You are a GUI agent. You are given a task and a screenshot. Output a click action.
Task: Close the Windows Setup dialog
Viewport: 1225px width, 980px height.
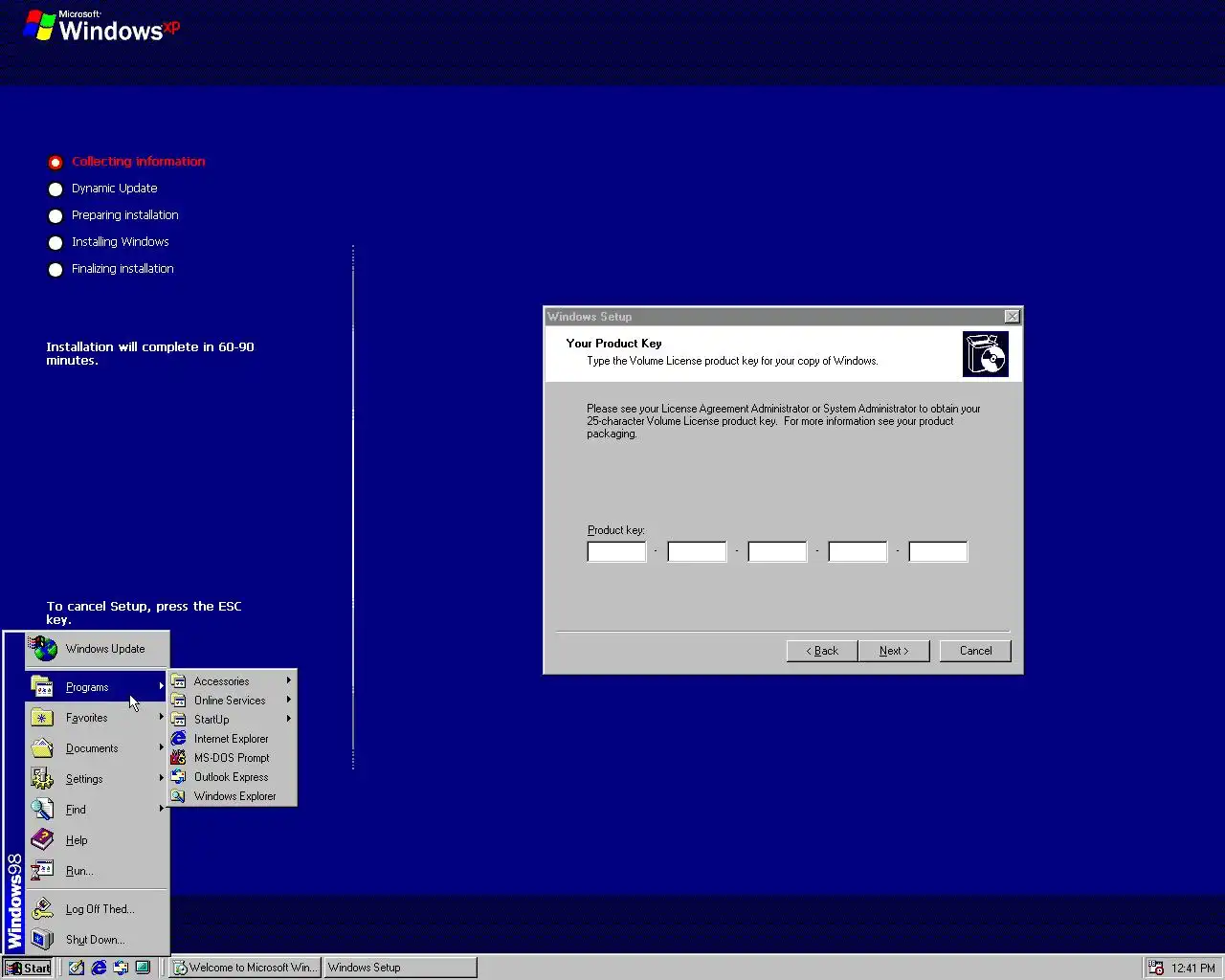(1012, 317)
